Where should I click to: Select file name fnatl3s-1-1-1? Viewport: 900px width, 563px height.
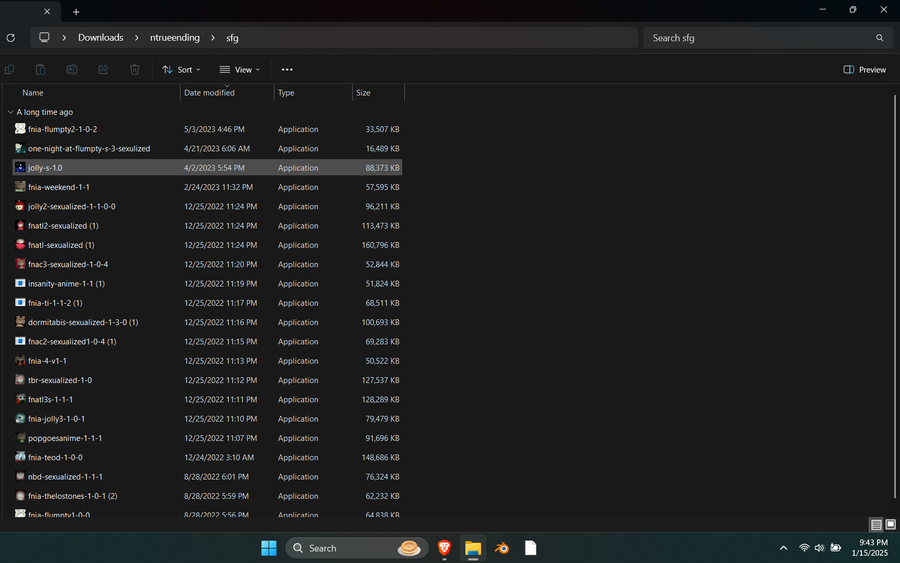(51, 399)
